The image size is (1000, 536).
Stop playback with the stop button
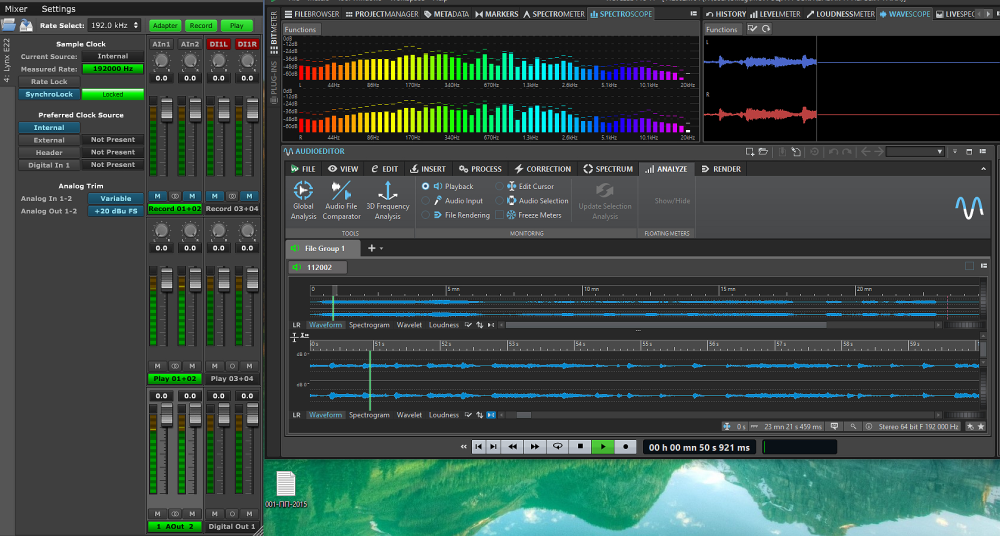tap(581, 447)
